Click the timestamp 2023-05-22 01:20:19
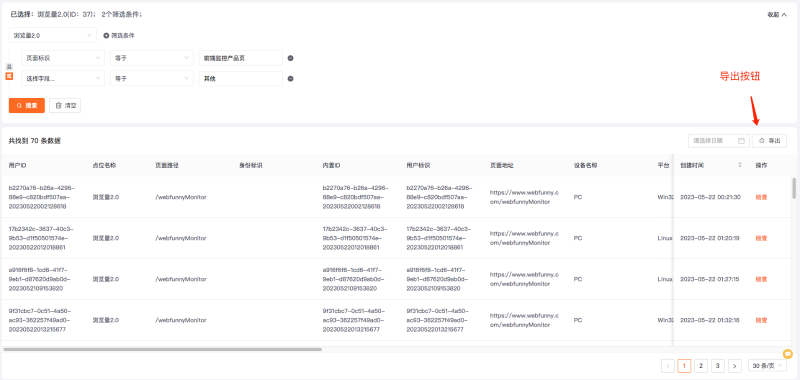This screenshot has height=380, width=800. pyautogui.click(x=710, y=238)
